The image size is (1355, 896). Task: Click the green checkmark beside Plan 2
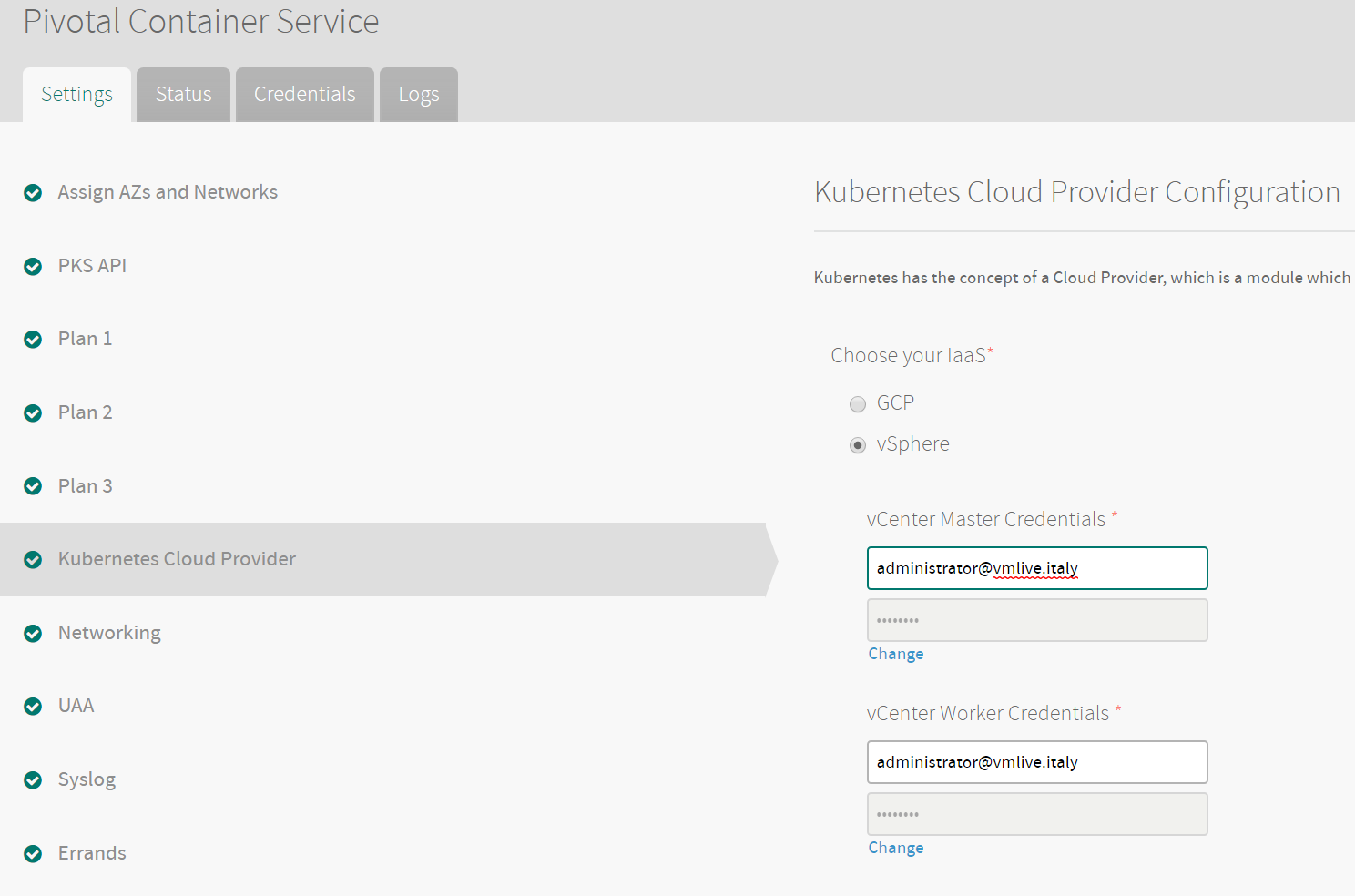point(33,413)
